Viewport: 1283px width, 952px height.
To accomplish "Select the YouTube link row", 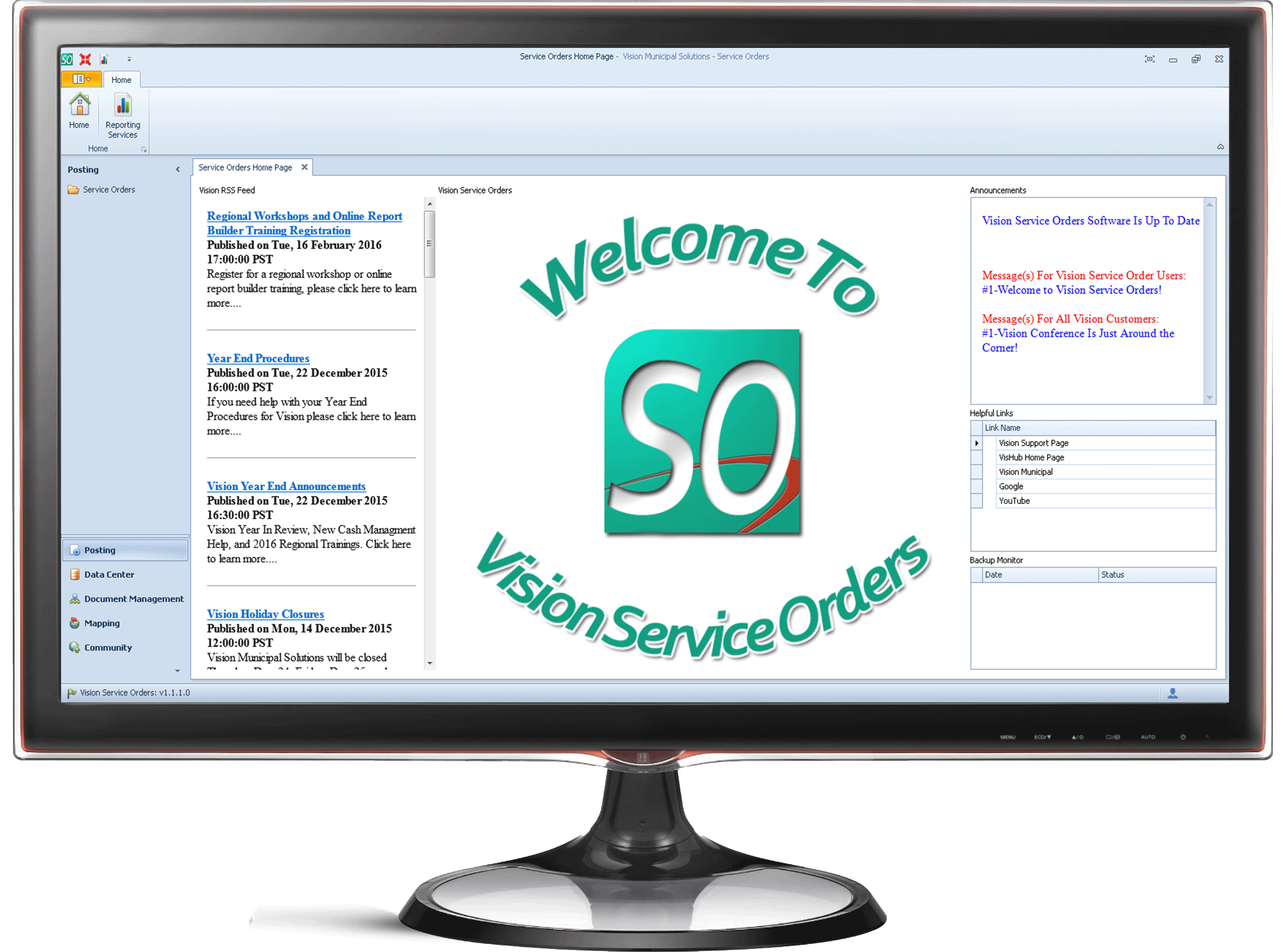I will (1105, 501).
